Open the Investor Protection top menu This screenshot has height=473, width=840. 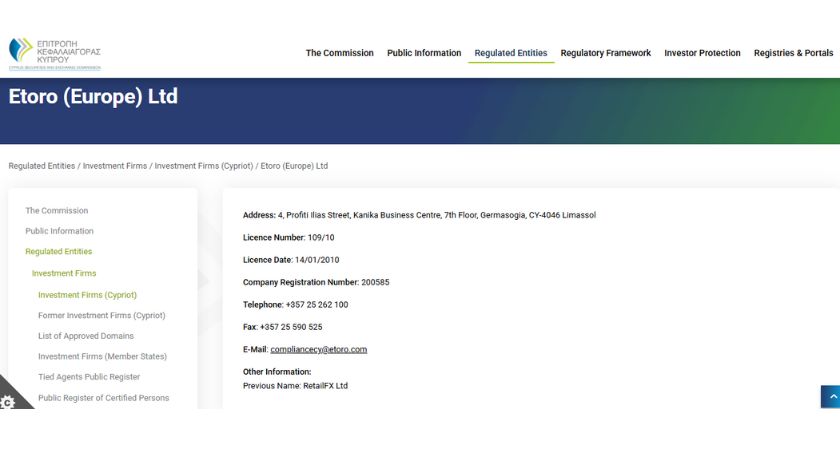pos(702,53)
